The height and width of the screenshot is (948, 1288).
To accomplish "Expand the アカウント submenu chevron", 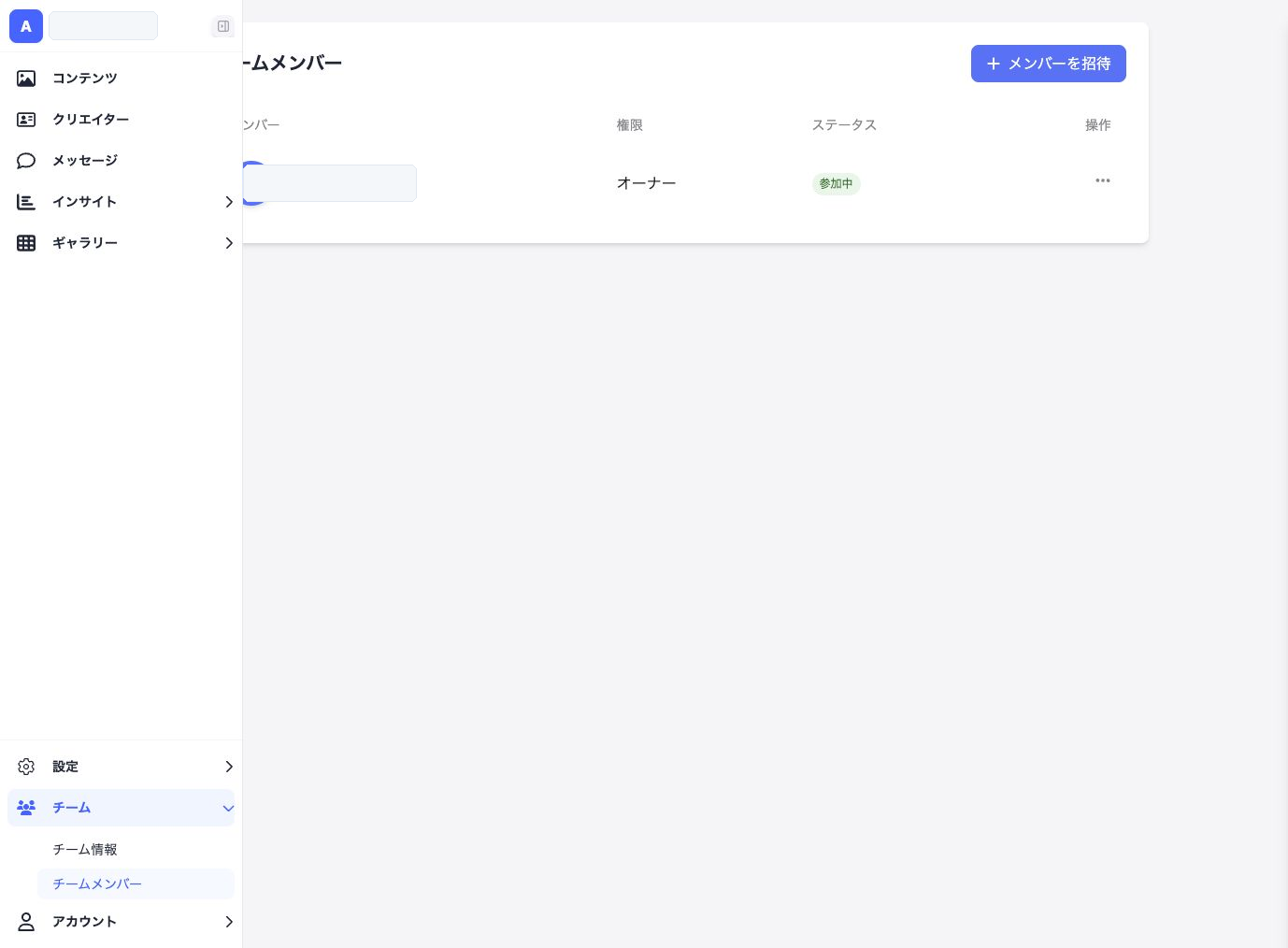I will pyautogui.click(x=229, y=922).
